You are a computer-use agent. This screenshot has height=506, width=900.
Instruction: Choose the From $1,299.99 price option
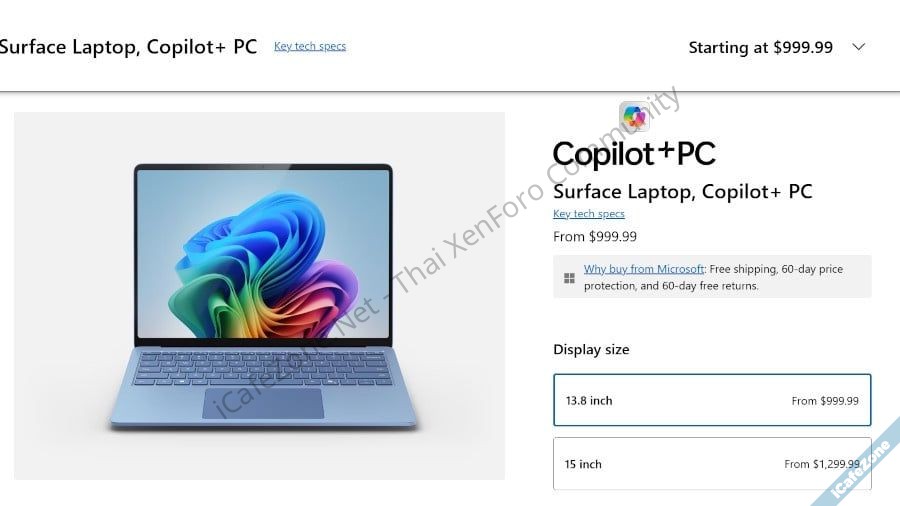pyautogui.click(x=821, y=464)
